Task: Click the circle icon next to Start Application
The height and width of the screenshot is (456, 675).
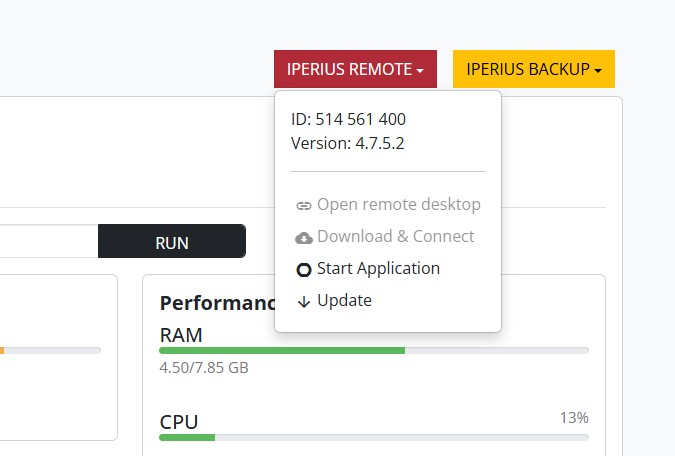Action: [304, 269]
